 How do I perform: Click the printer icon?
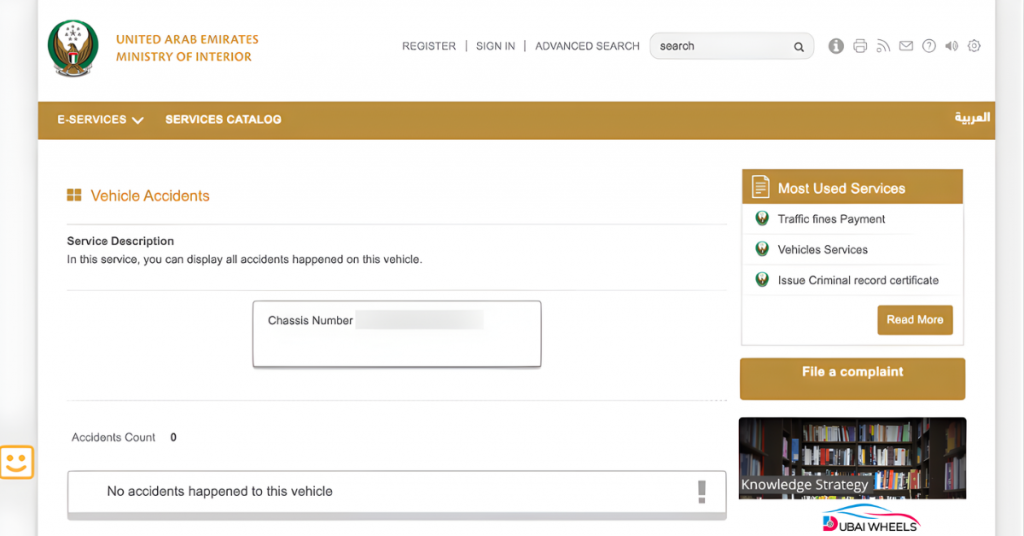click(860, 46)
